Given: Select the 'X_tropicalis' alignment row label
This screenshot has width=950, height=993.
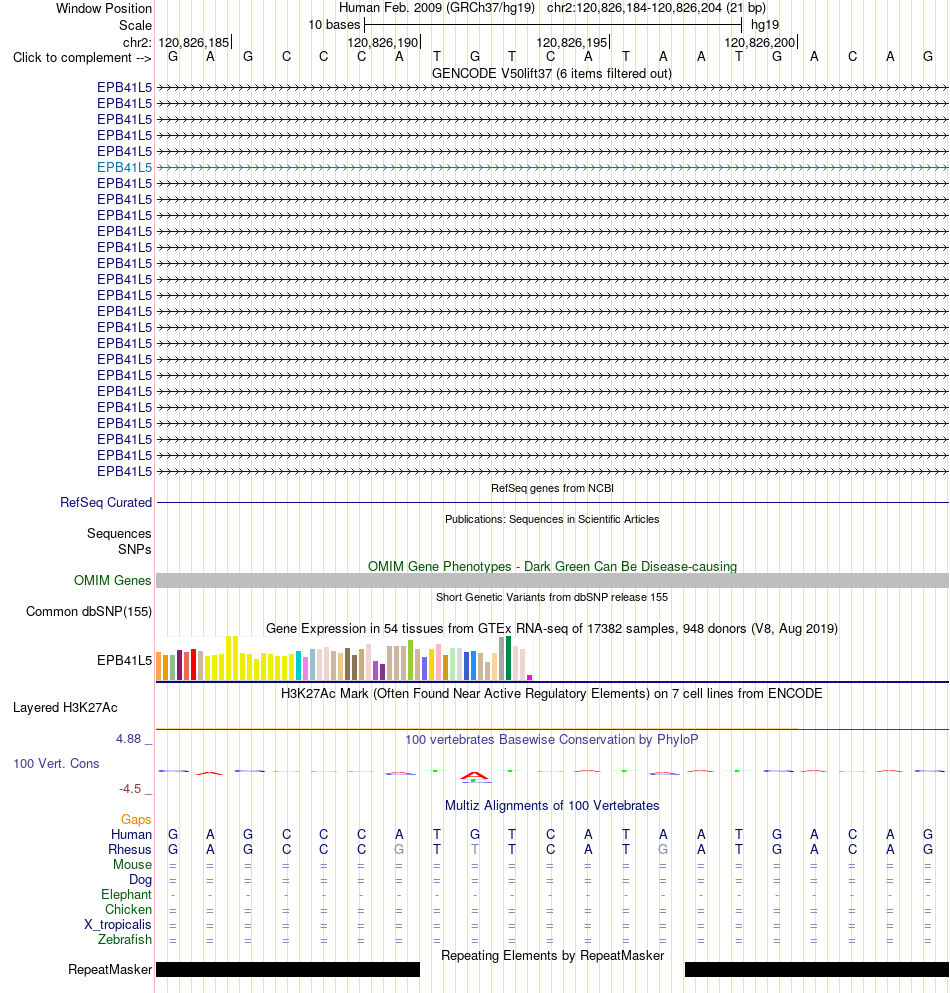Looking at the screenshot, I should [118, 925].
